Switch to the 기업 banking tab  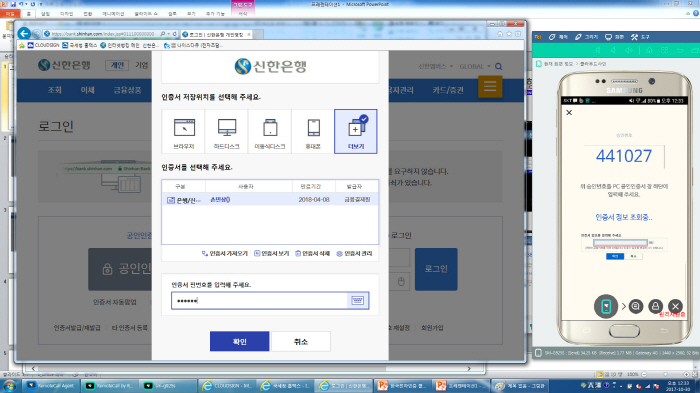coord(142,65)
